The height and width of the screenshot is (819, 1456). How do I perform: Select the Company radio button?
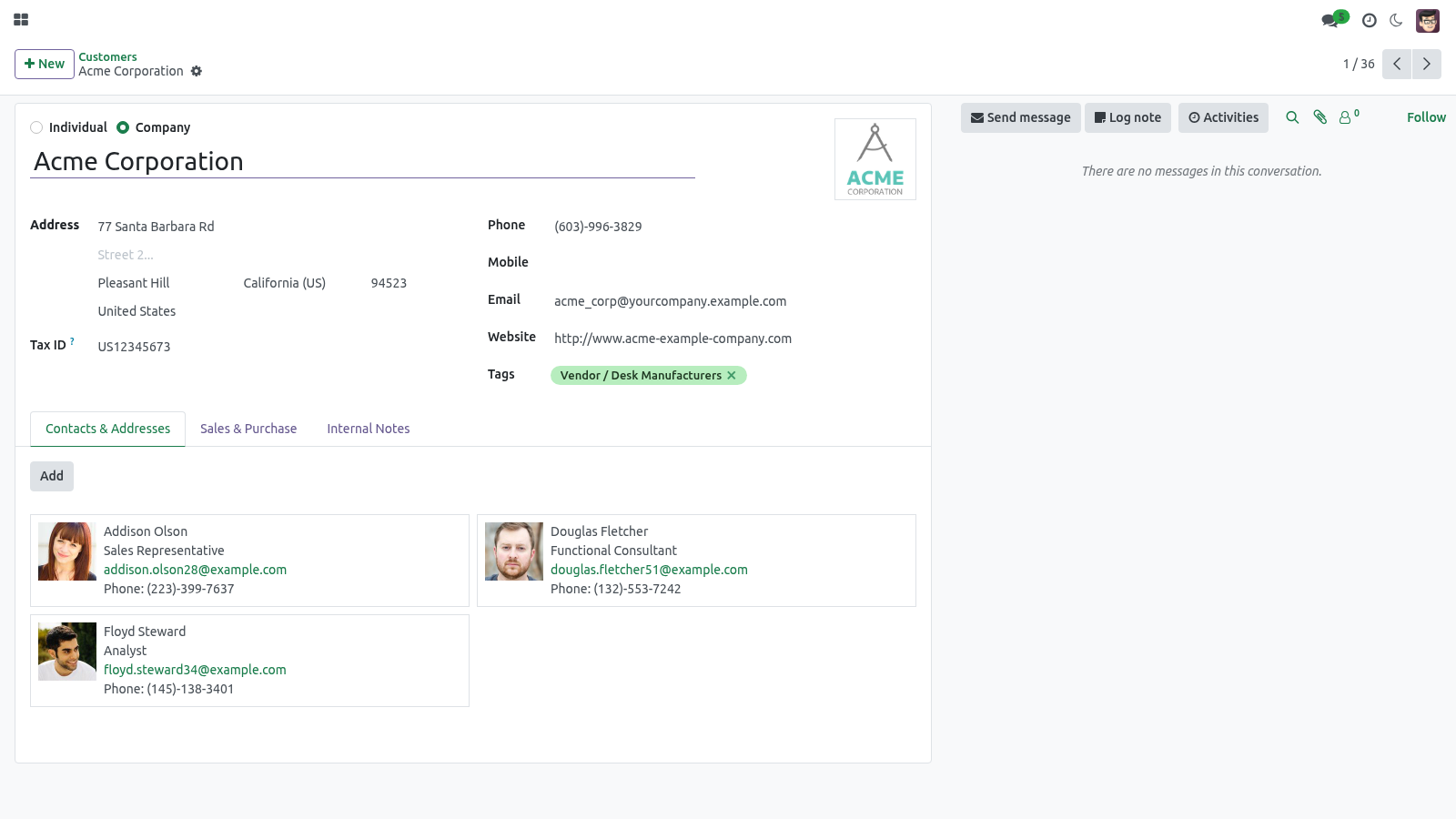(123, 127)
